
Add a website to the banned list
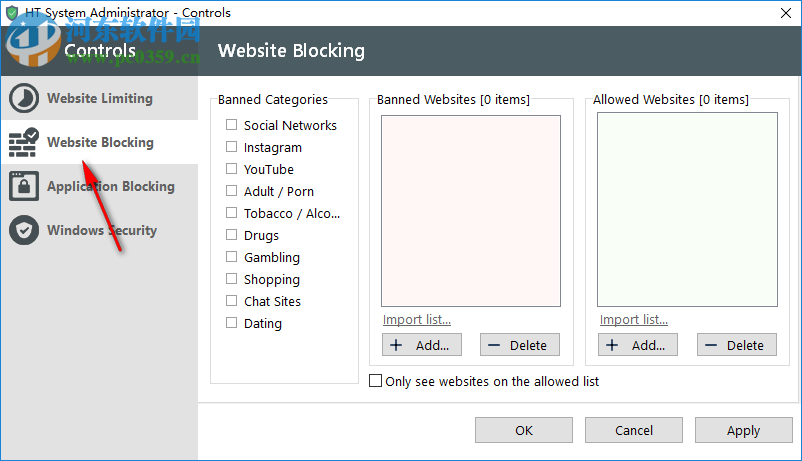pyautogui.click(x=421, y=345)
